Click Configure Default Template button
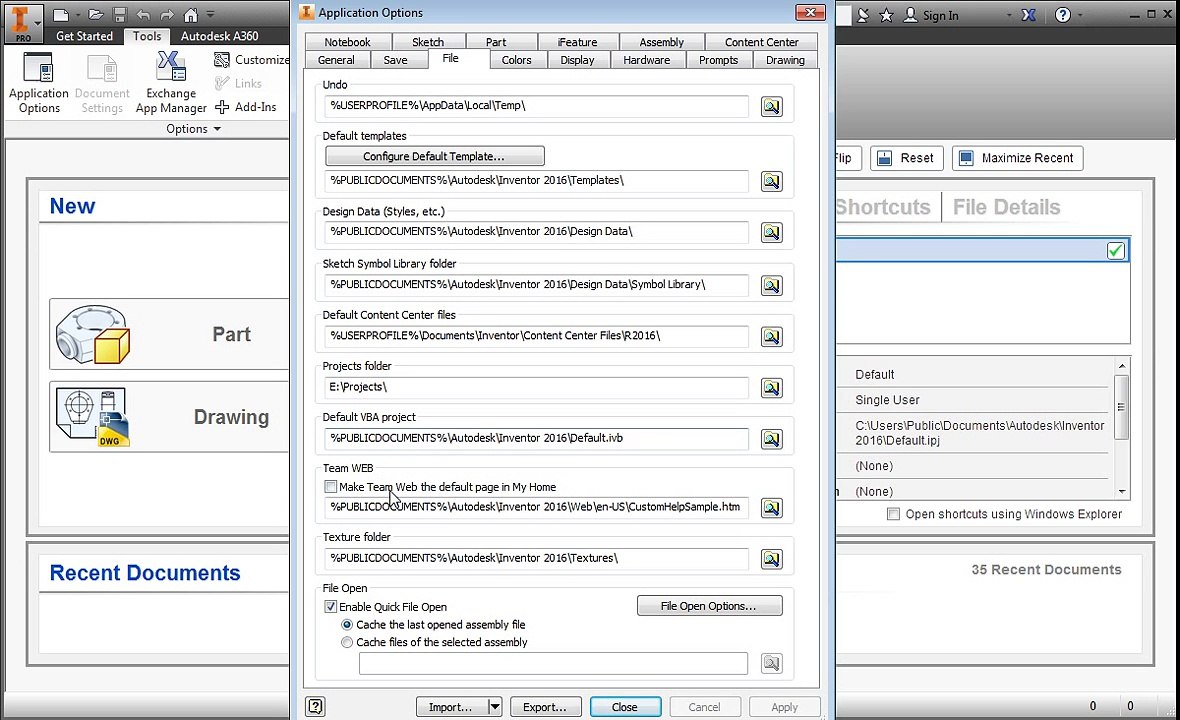1180x720 pixels. pyautogui.click(x=434, y=156)
